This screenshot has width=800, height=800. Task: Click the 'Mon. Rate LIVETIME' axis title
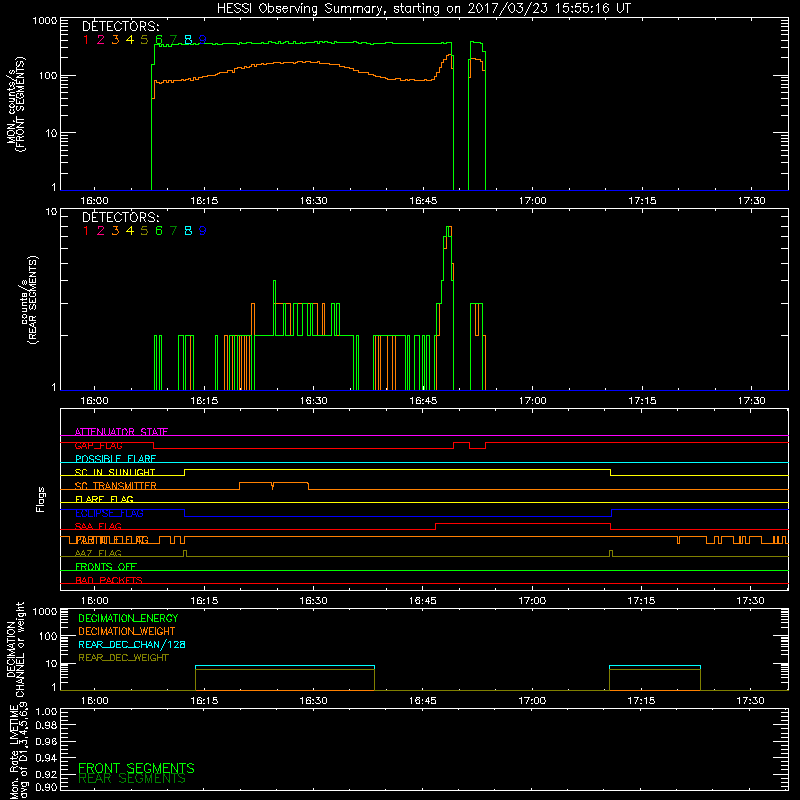[x=16, y=753]
